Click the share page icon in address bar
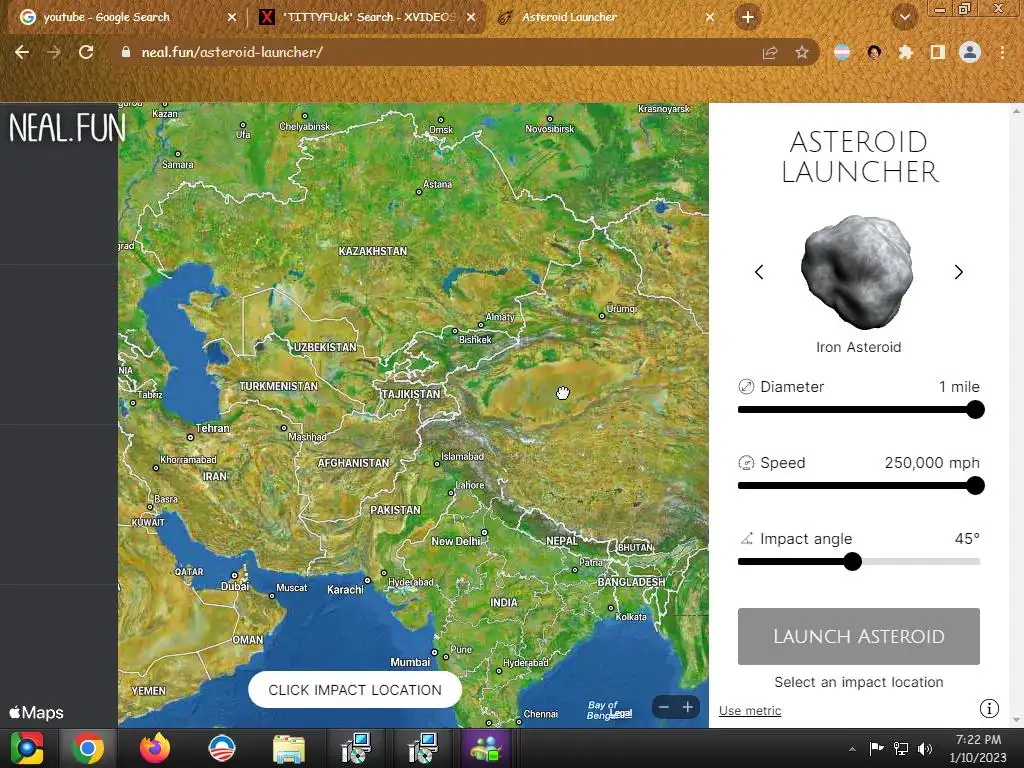1024x768 pixels. 770,52
